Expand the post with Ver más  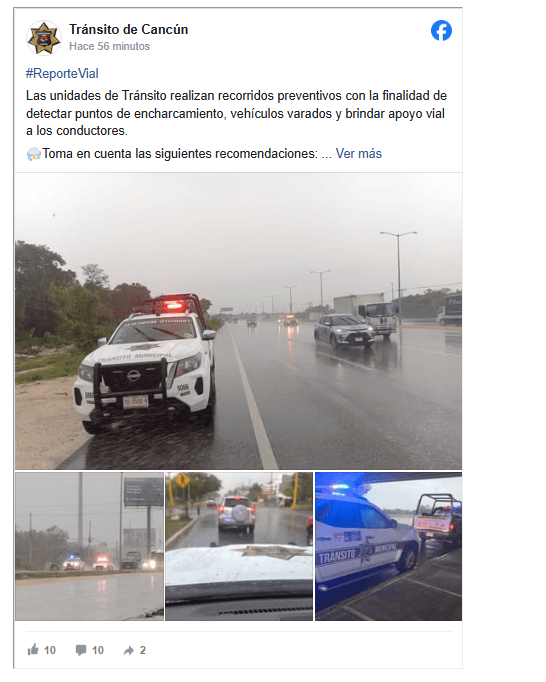pos(358,154)
